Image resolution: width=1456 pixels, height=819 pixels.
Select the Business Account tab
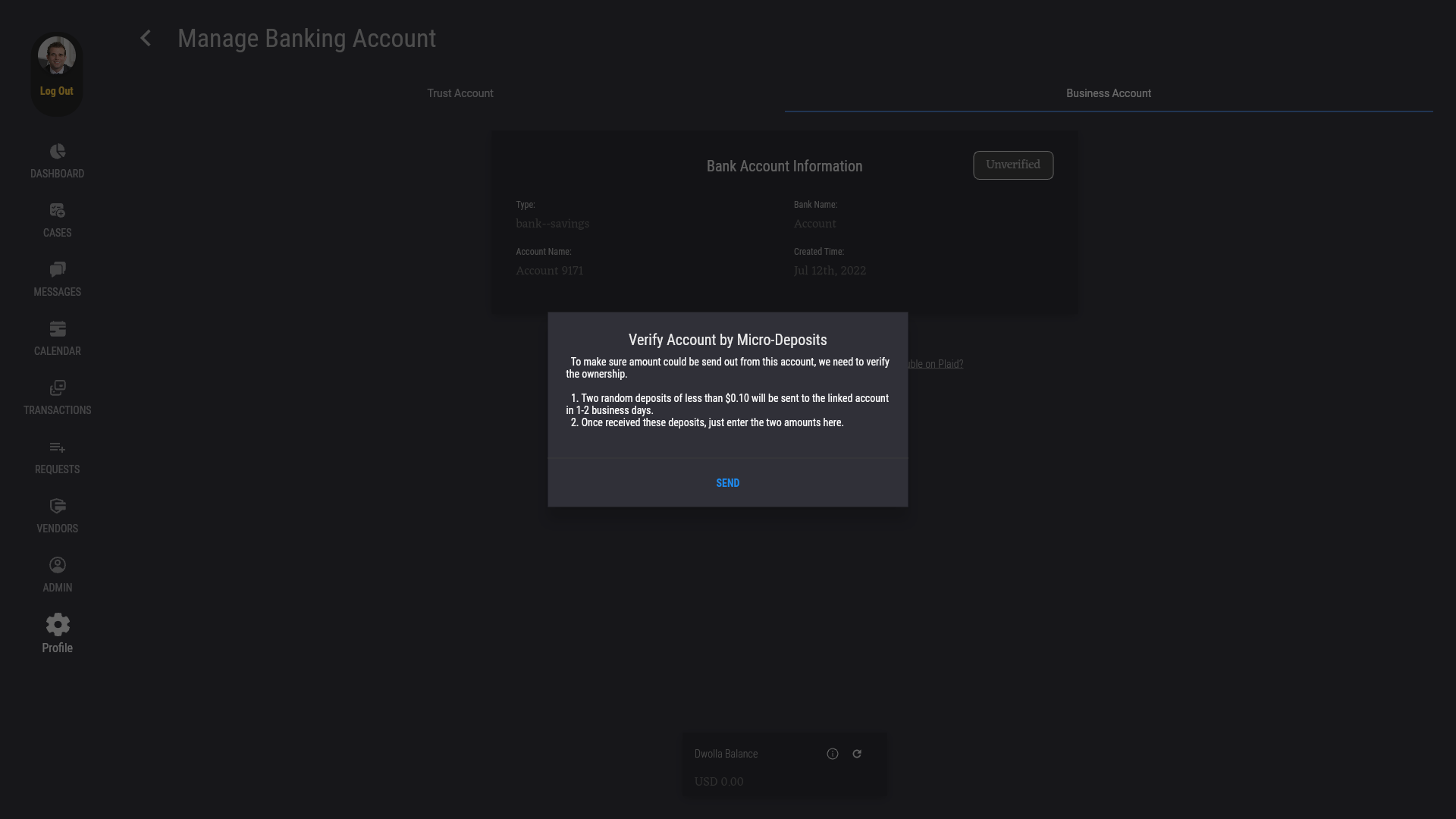point(1108,93)
